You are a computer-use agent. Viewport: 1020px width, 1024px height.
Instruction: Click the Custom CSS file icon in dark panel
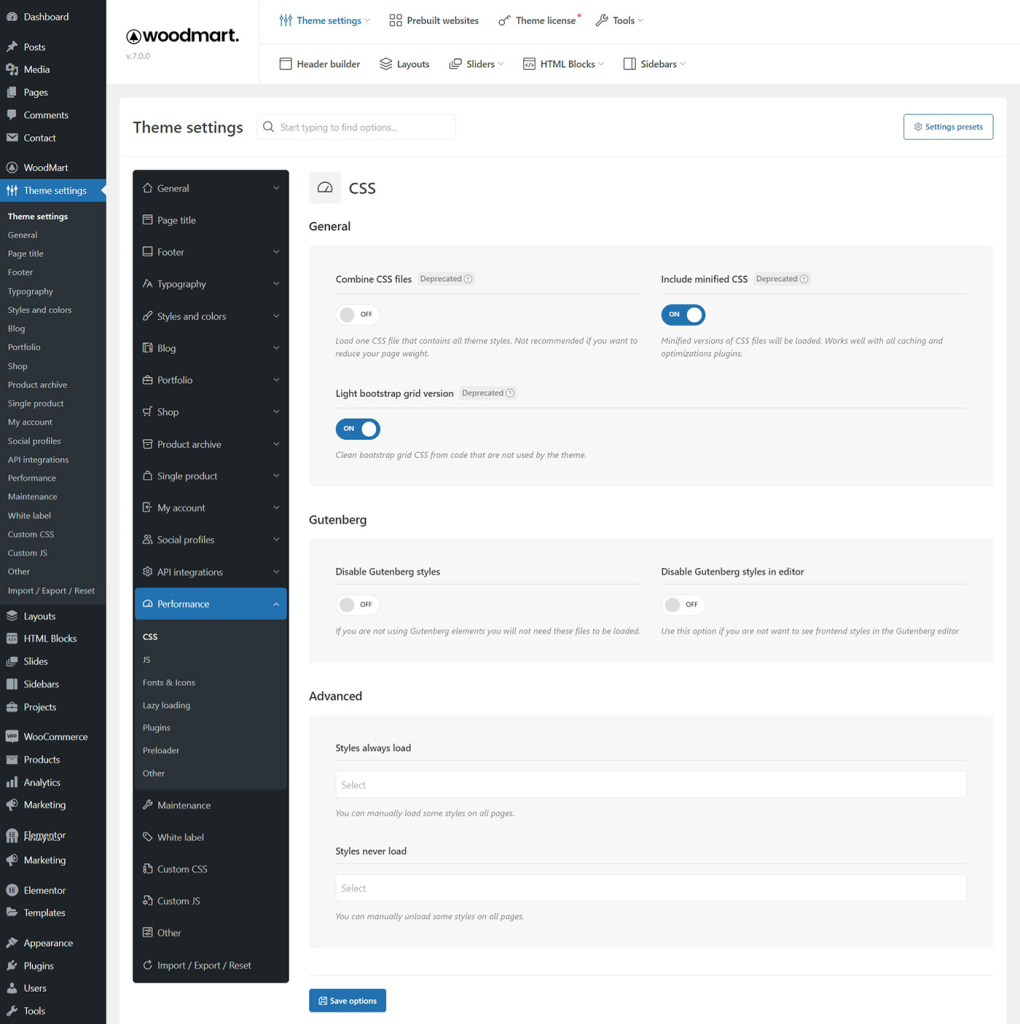[x=148, y=869]
